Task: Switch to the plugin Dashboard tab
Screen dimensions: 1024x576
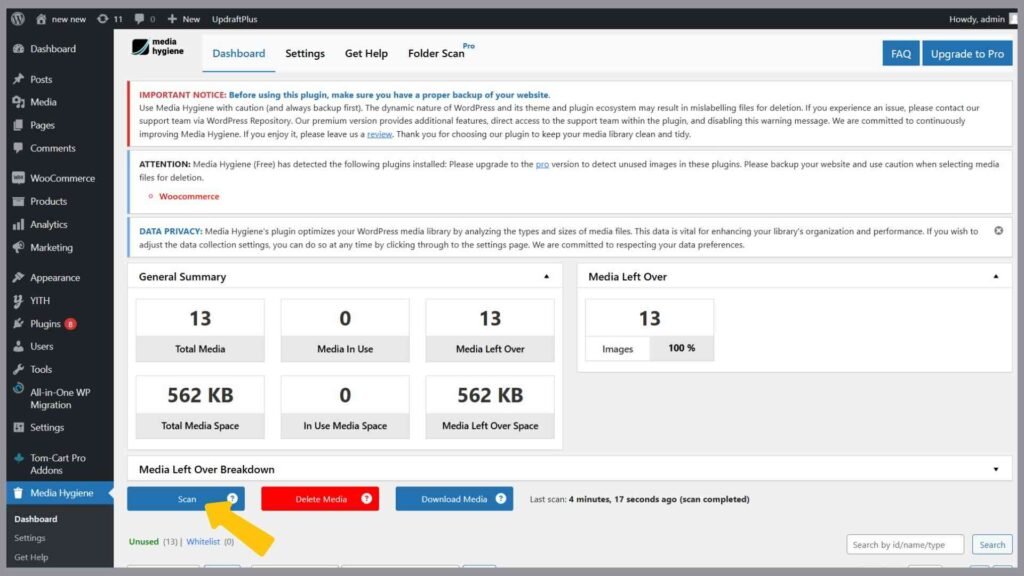Action: (238, 54)
